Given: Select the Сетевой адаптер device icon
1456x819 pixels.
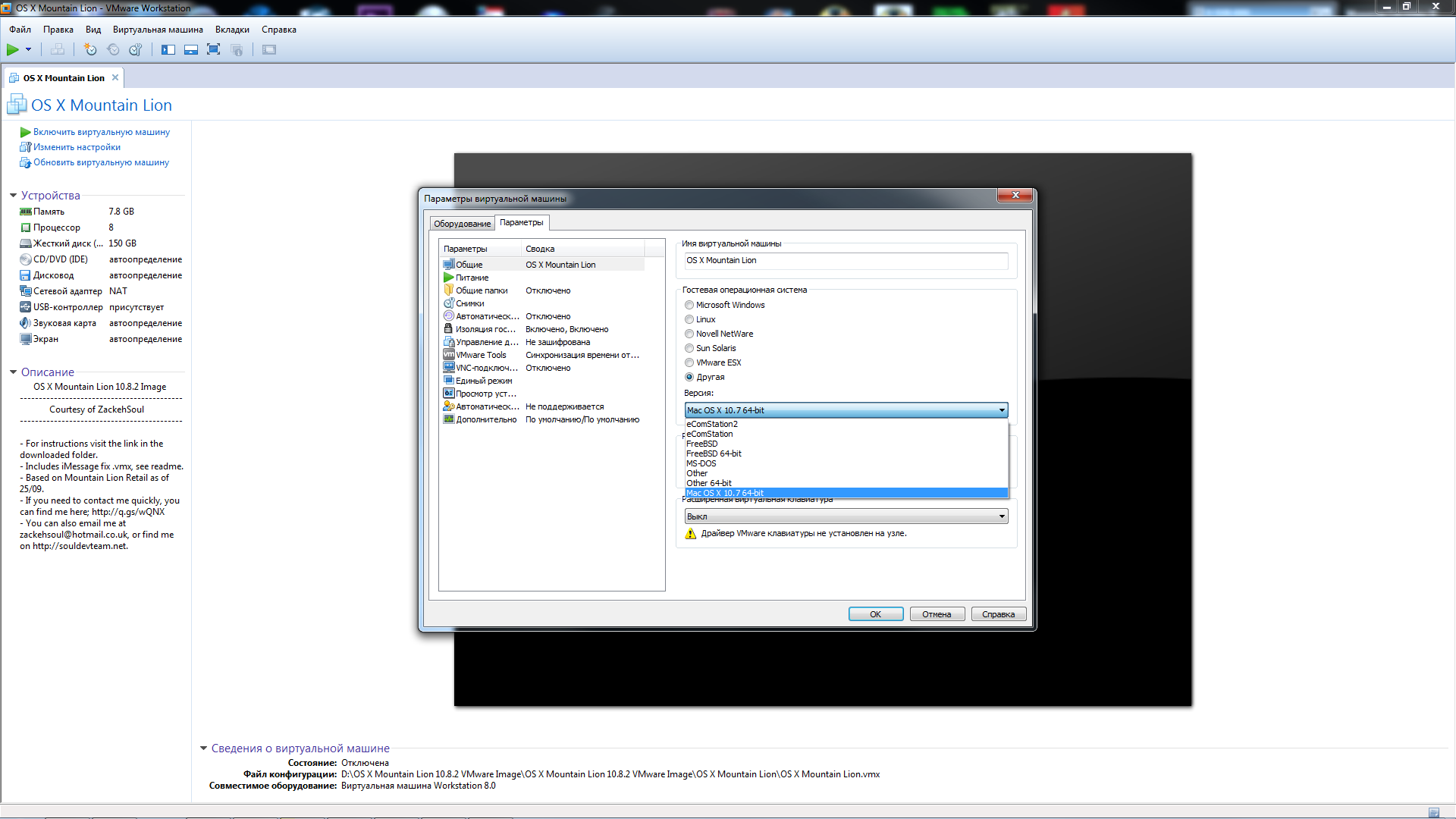Looking at the screenshot, I should (x=26, y=291).
